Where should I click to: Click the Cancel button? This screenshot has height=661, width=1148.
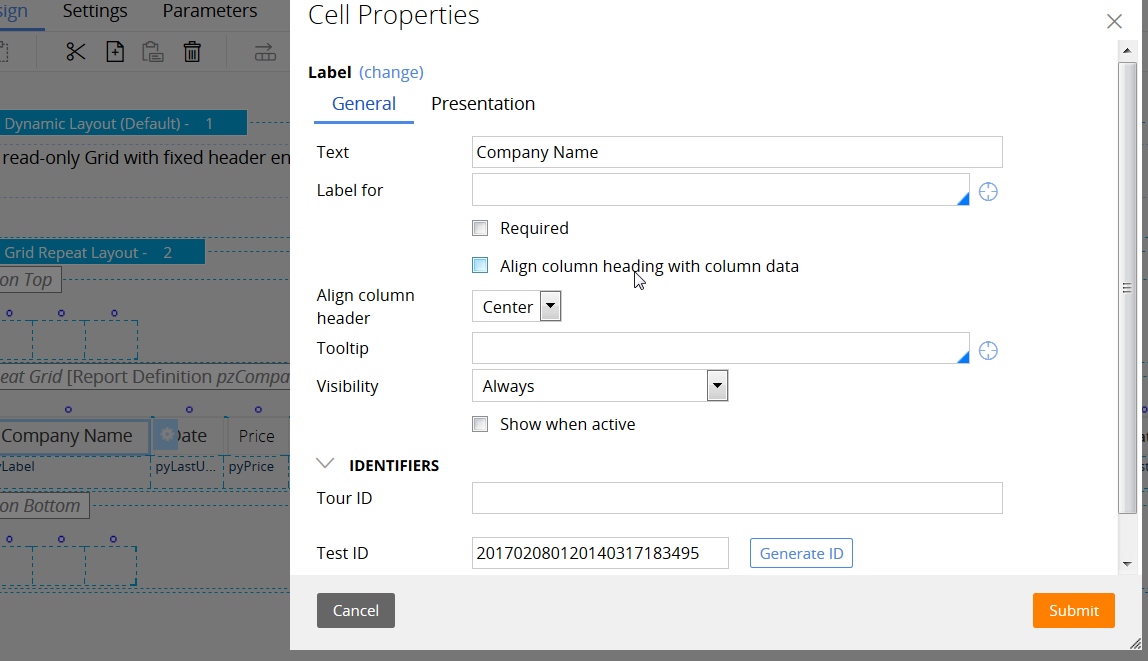356,610
